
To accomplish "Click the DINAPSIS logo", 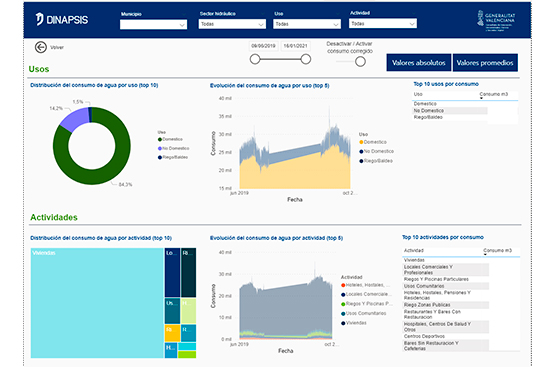I will [x=62, y=19].
